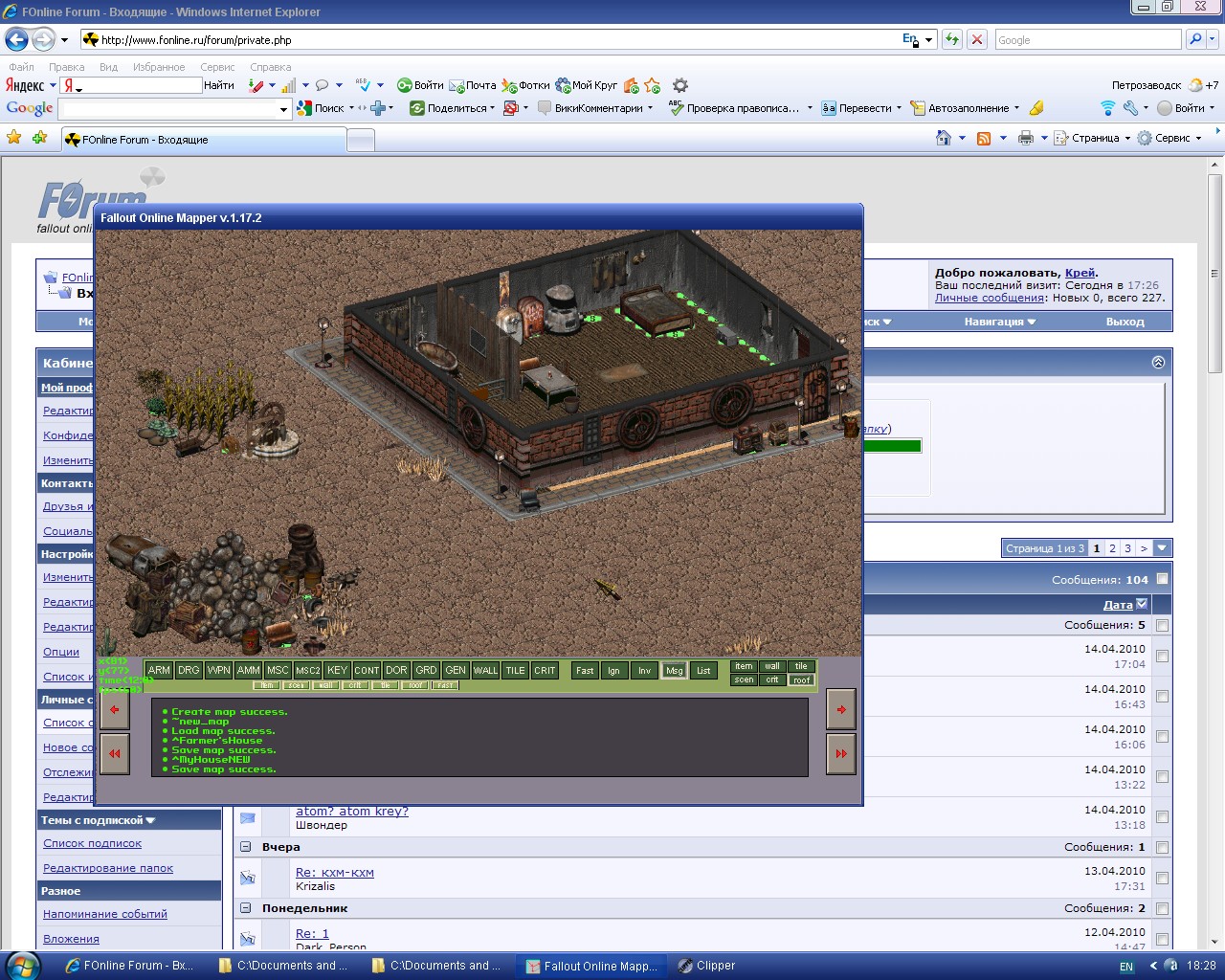1225x980 pixels.
Task: Open the page navigation dropdown after the > link
Action: tap(1162, 548)
